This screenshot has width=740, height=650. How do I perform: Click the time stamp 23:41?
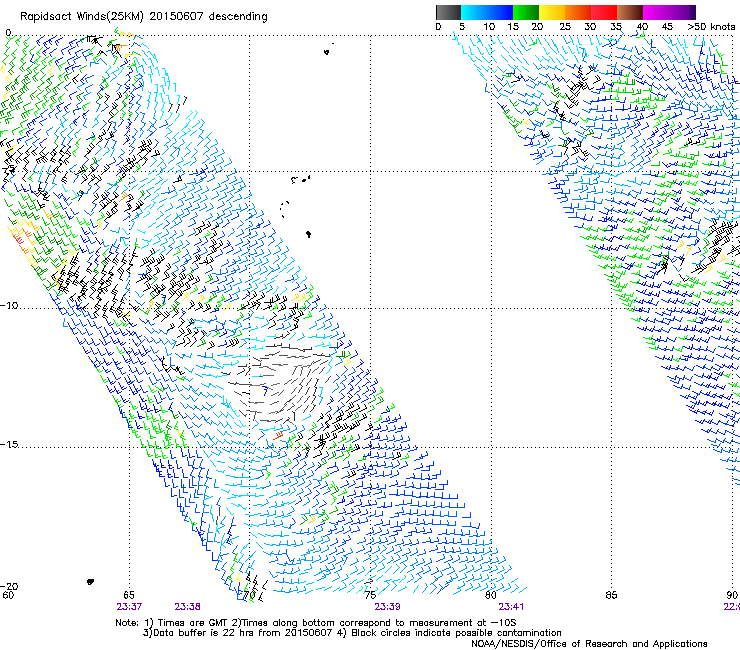point(511,607)
